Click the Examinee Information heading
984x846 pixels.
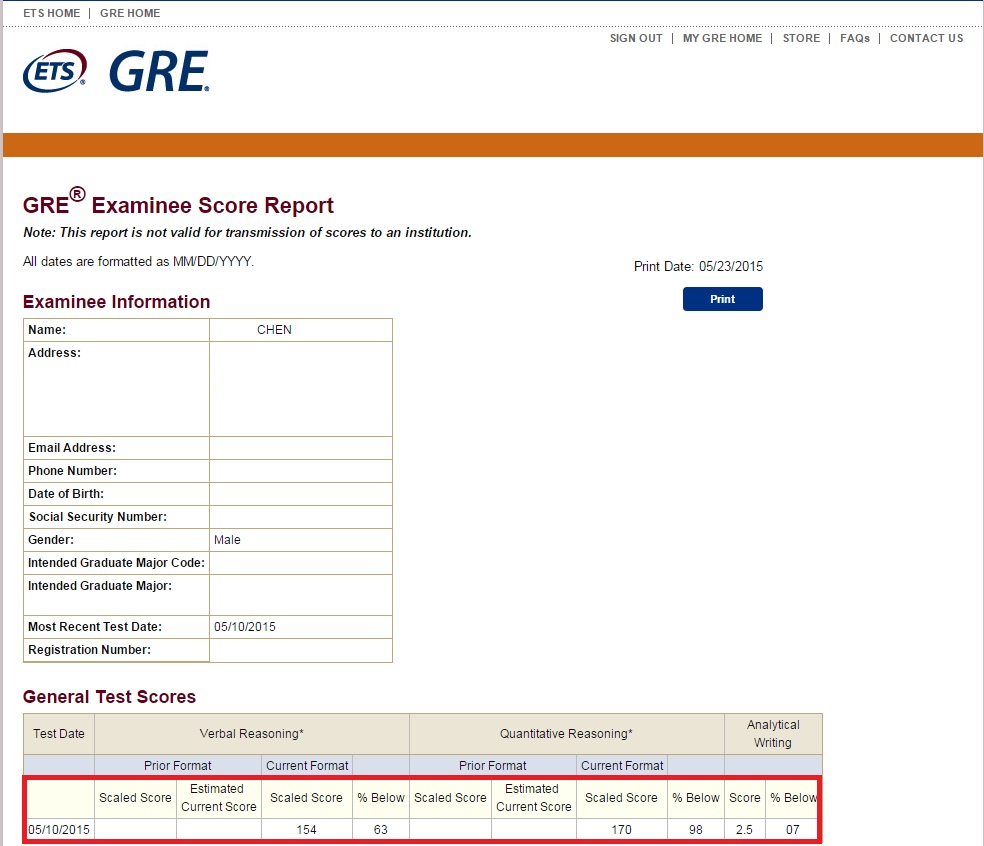(x=117, y=302)
